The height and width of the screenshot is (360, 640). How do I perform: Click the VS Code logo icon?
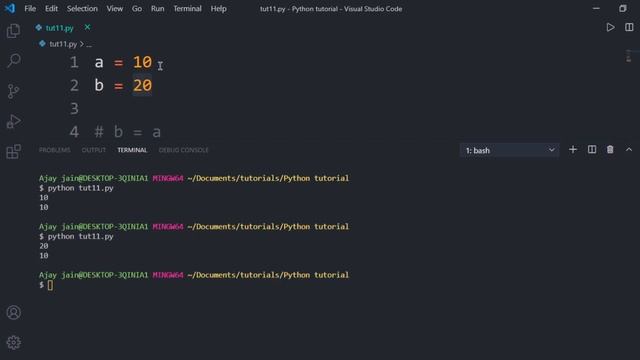tap(9, 8)
